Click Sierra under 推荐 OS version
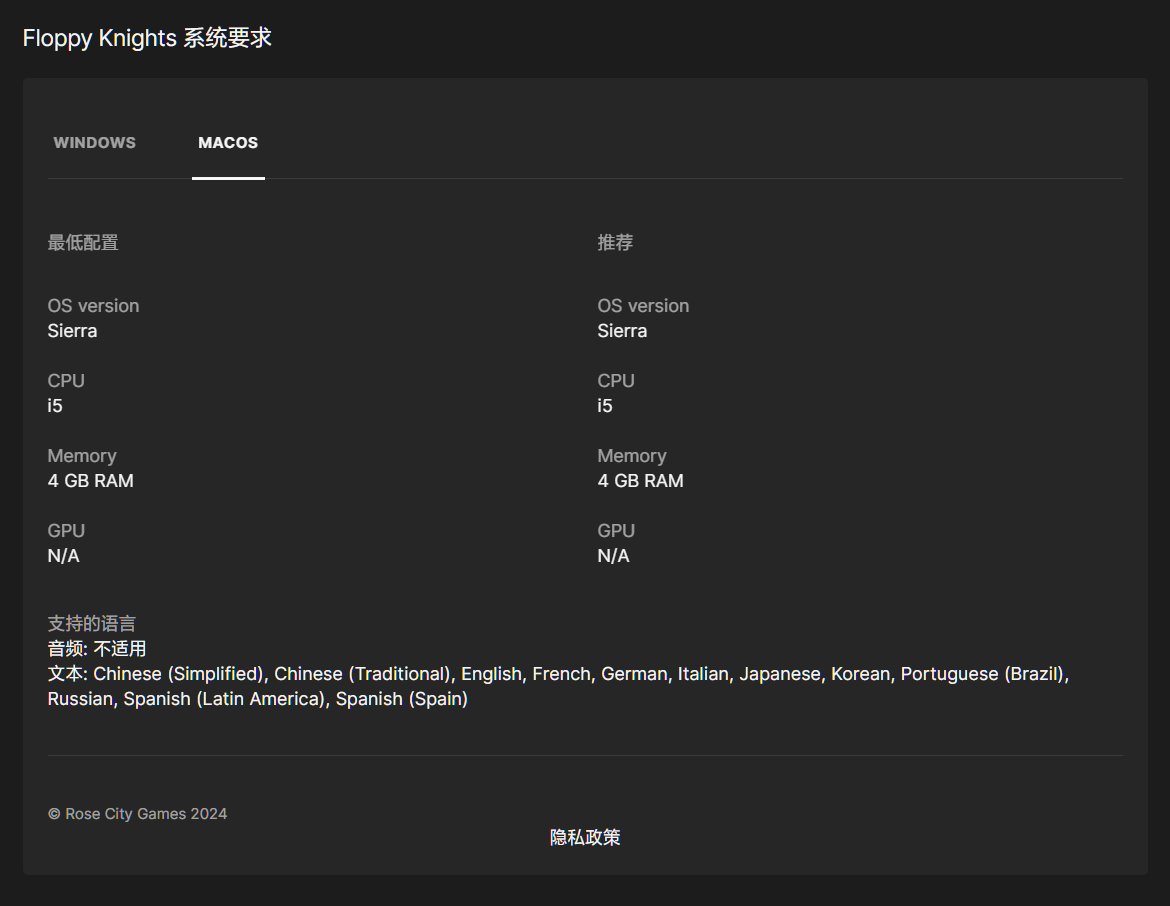The image size is (1170, 906). pos(622,331)
